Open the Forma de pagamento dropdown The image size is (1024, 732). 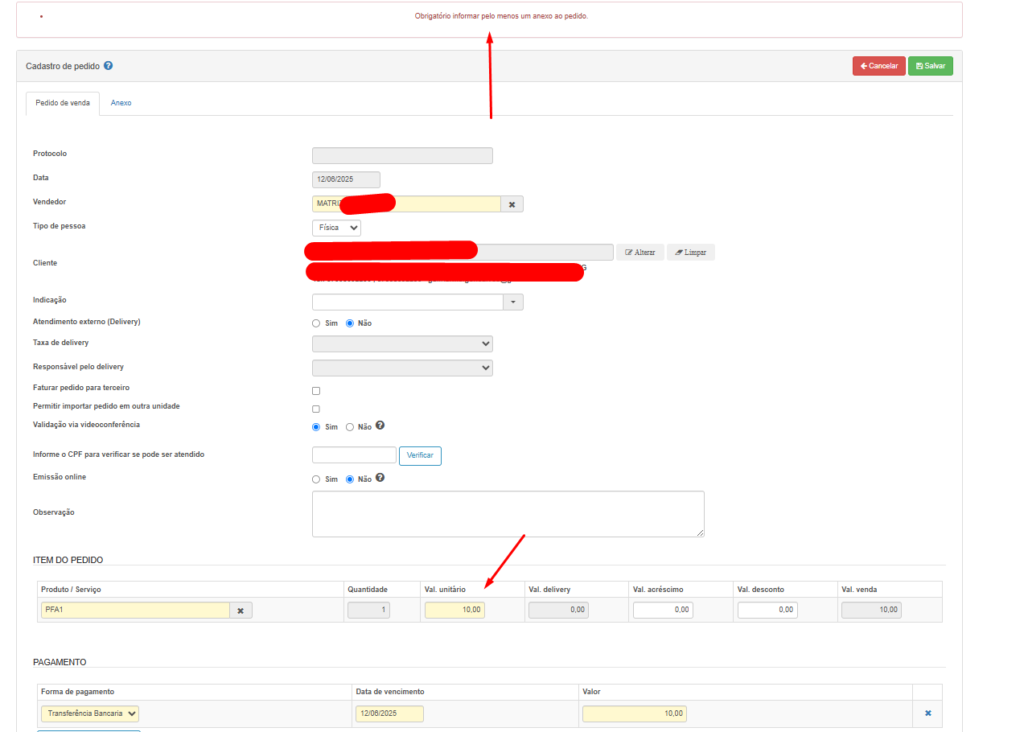(90, 713)
